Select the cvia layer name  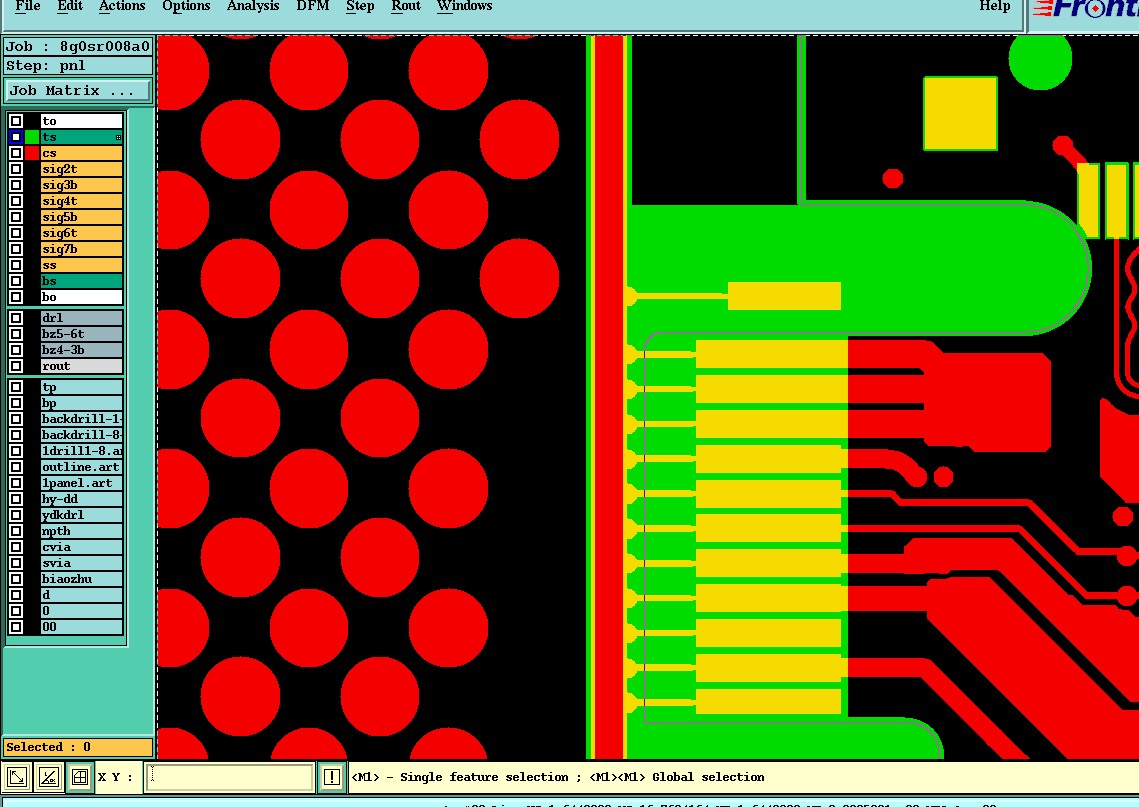pos(81,547)
